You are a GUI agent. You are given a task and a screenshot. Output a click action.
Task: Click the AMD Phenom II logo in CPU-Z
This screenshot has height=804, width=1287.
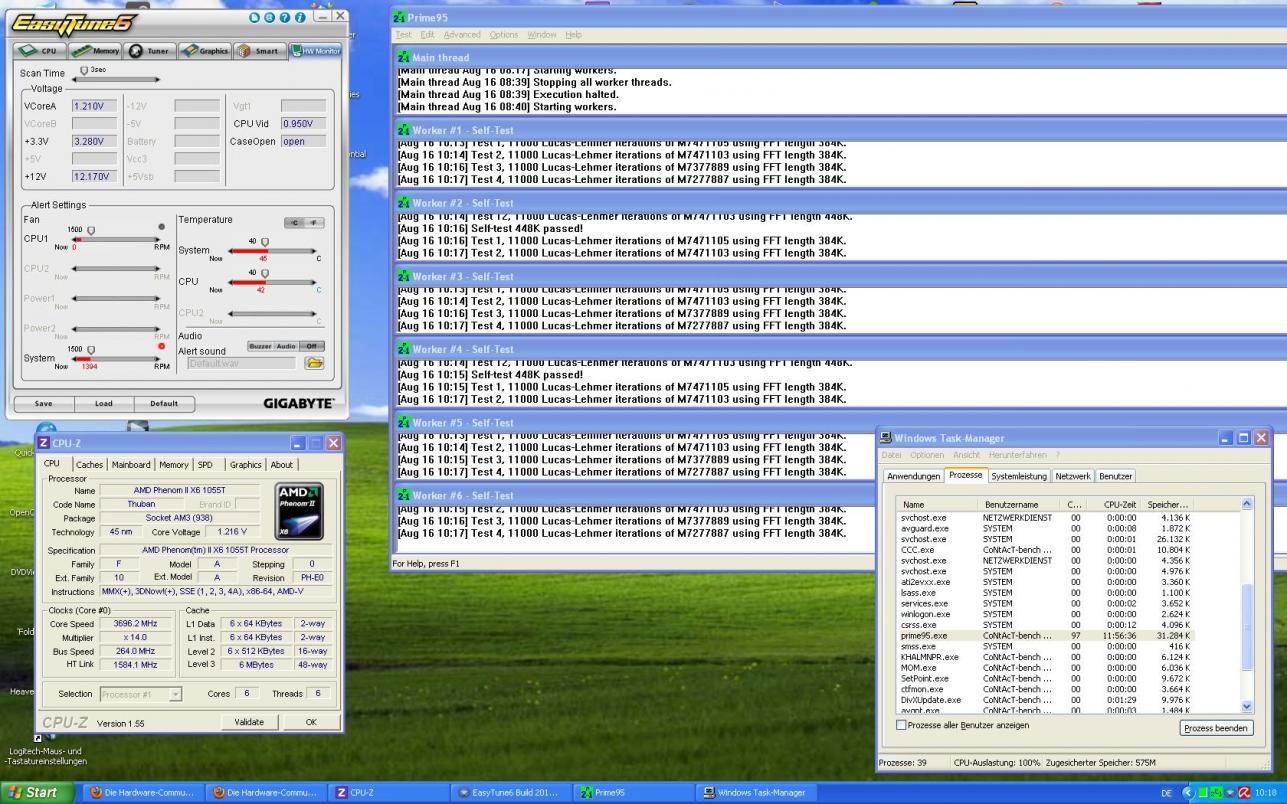click(x=300, y=512)
